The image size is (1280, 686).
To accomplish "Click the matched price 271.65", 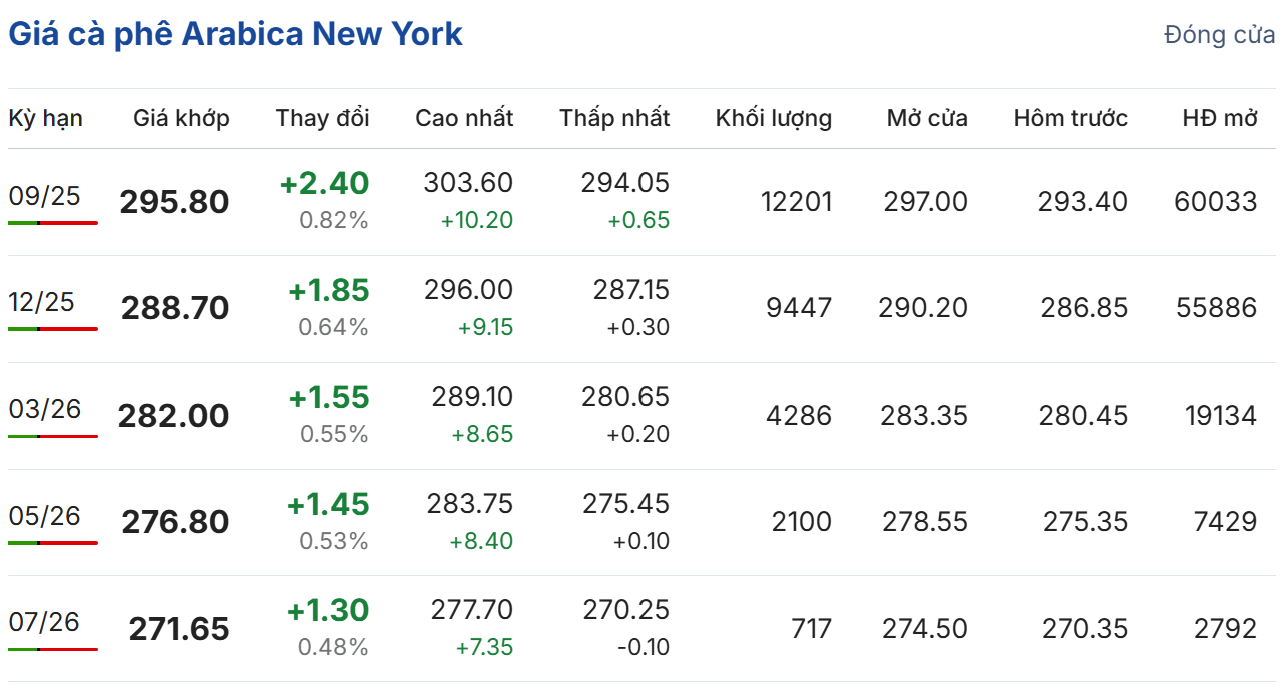I will click(178, 629).
